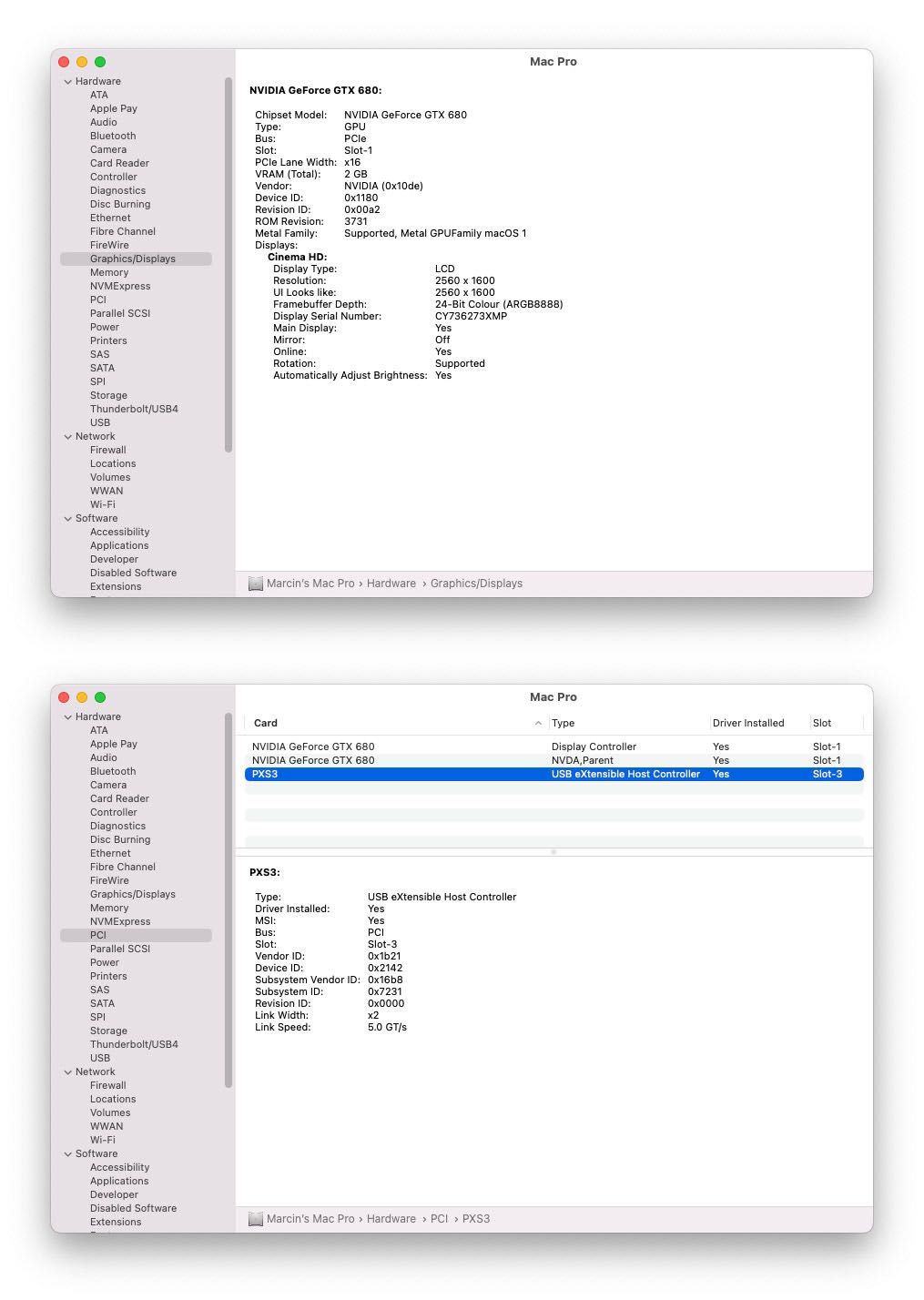The width and height of the screenshot is (924, 1300).
Task: Close the top Mac Pro window
Action: tap(64, 62)
